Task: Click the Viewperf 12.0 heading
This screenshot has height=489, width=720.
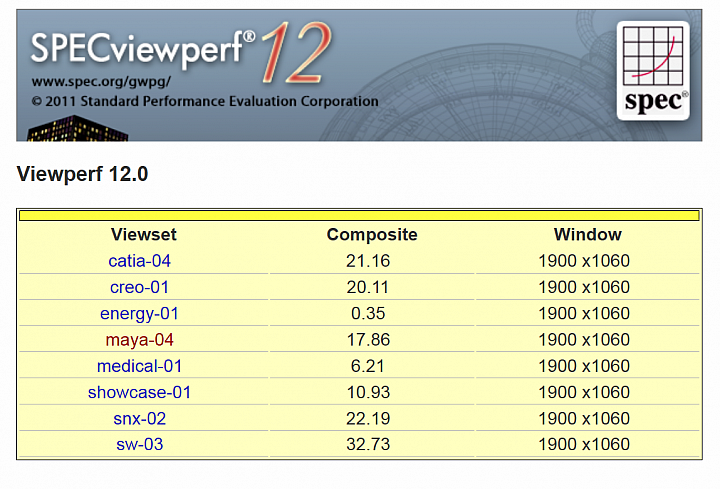Action: pos(82,174)
